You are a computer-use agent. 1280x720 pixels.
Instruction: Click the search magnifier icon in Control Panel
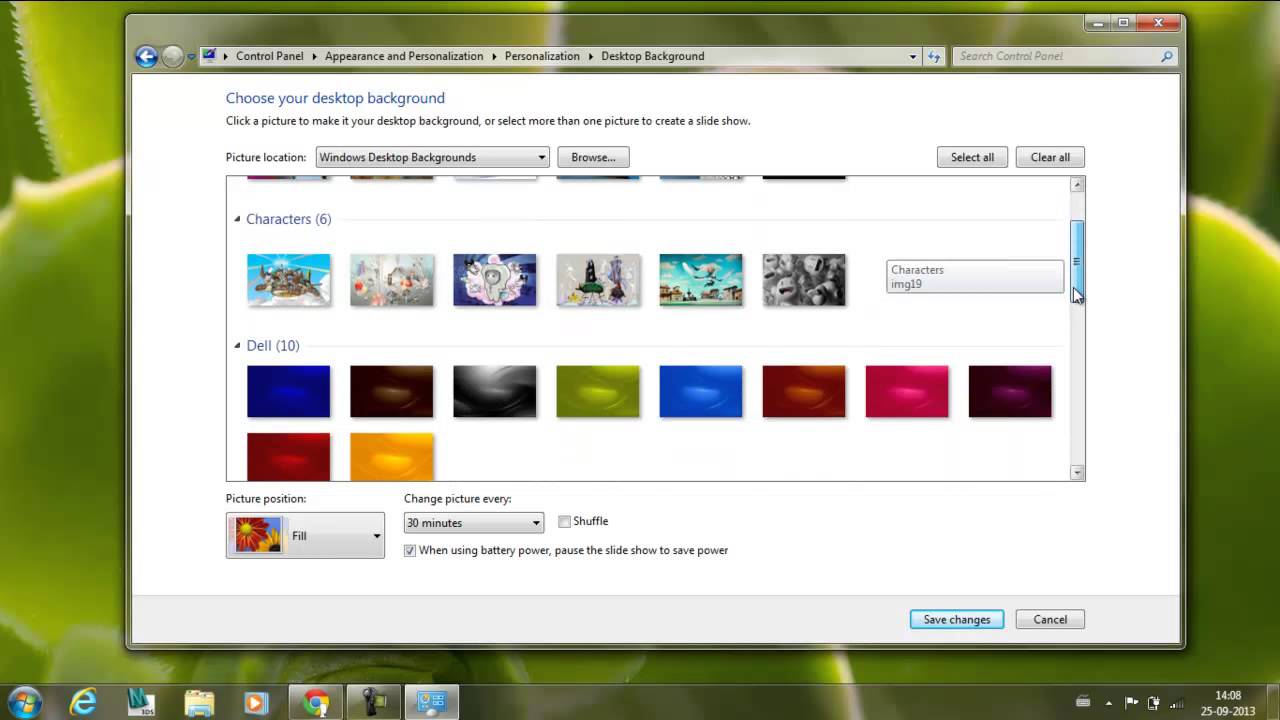coord(1166,57)
